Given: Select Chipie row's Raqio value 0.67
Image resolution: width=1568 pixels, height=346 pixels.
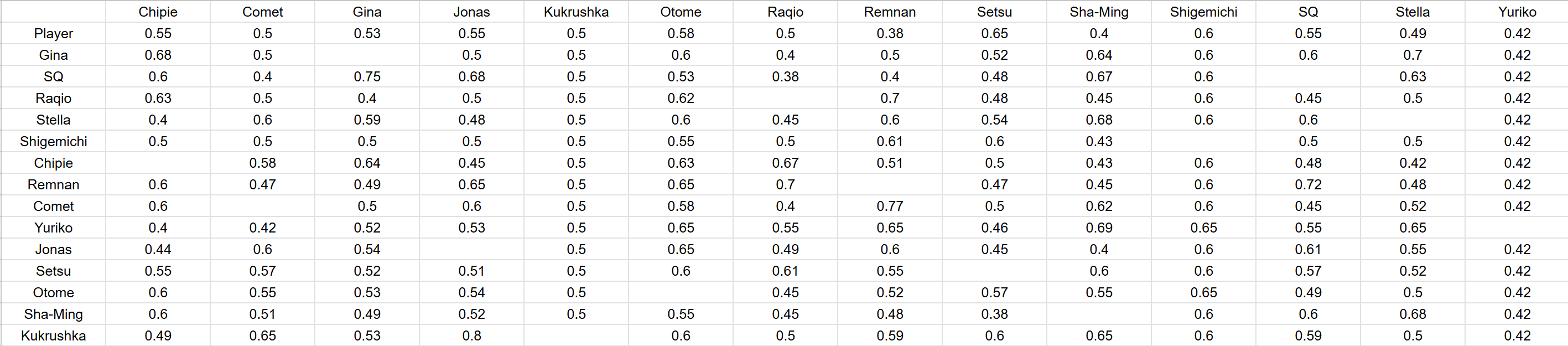Looking at the screenshot, I should pos(785,163).
